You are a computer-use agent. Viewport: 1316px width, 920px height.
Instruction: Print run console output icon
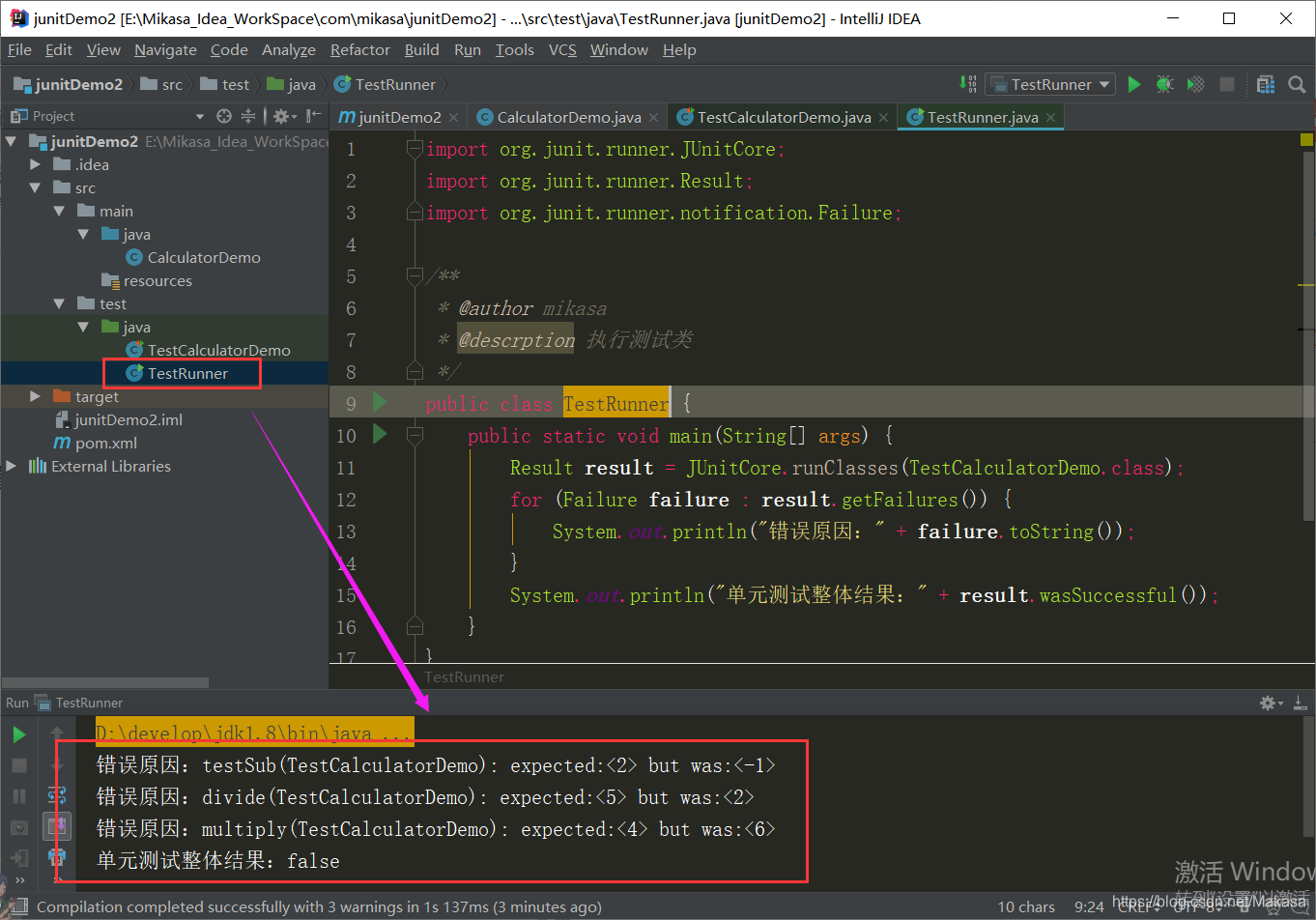57,857
